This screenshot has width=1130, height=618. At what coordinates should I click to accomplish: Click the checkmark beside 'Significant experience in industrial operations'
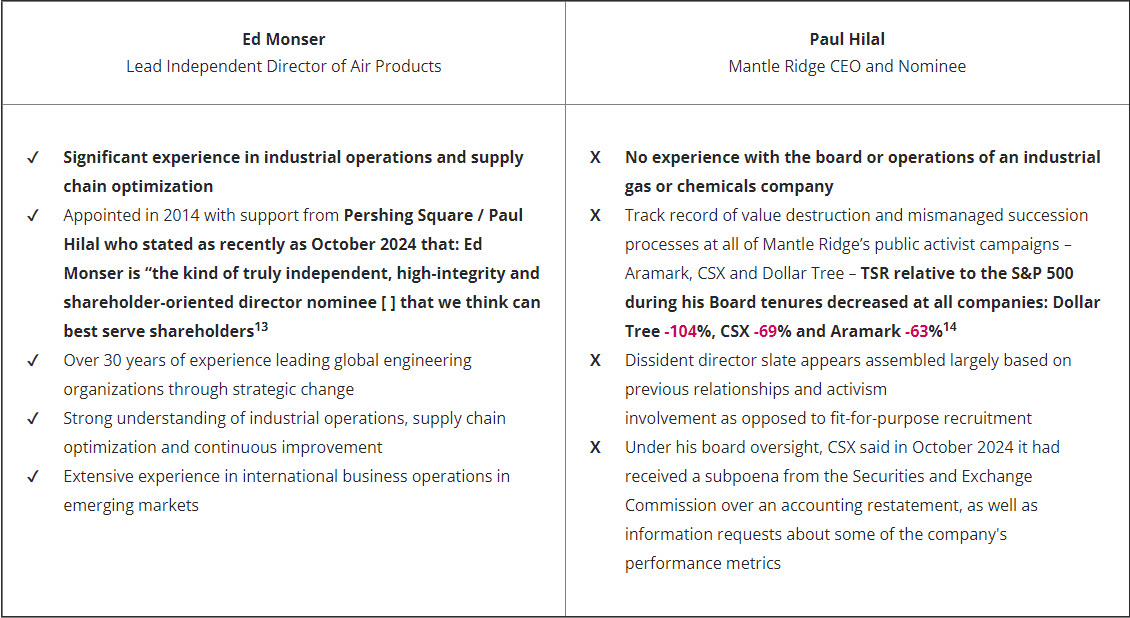coord(33,158)
